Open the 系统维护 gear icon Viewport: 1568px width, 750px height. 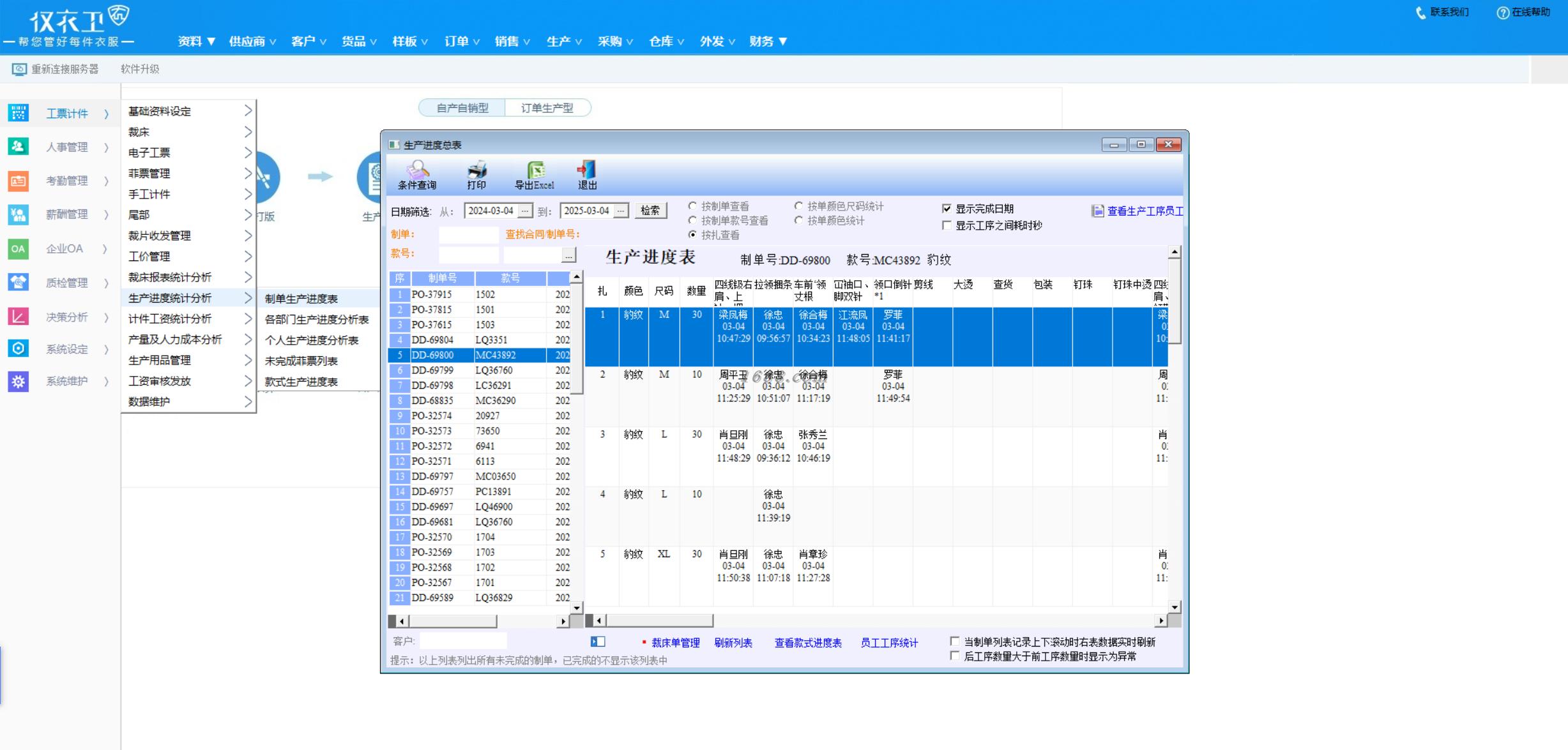18,381
